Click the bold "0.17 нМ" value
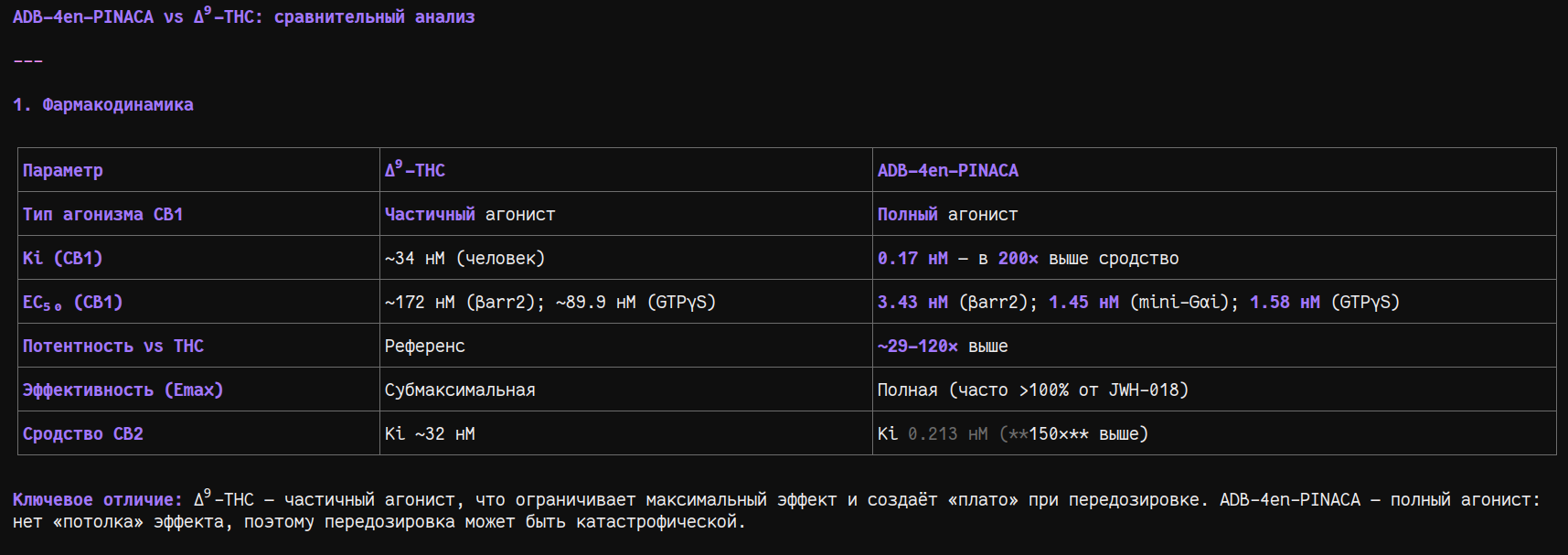This screenshot has width=1568, height=555. [x=912, y=259]
